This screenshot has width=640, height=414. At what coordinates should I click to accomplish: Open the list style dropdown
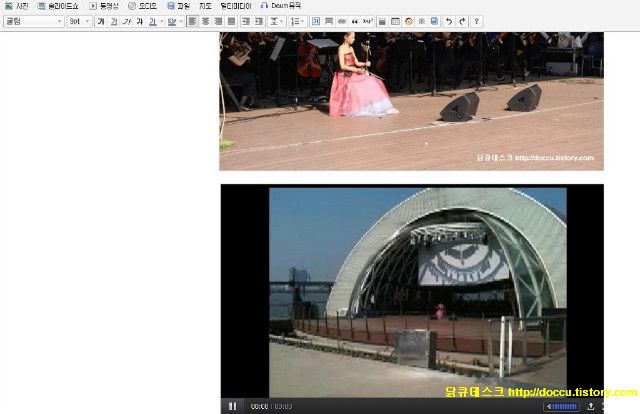pyautogui.click(x=297, y=21)
